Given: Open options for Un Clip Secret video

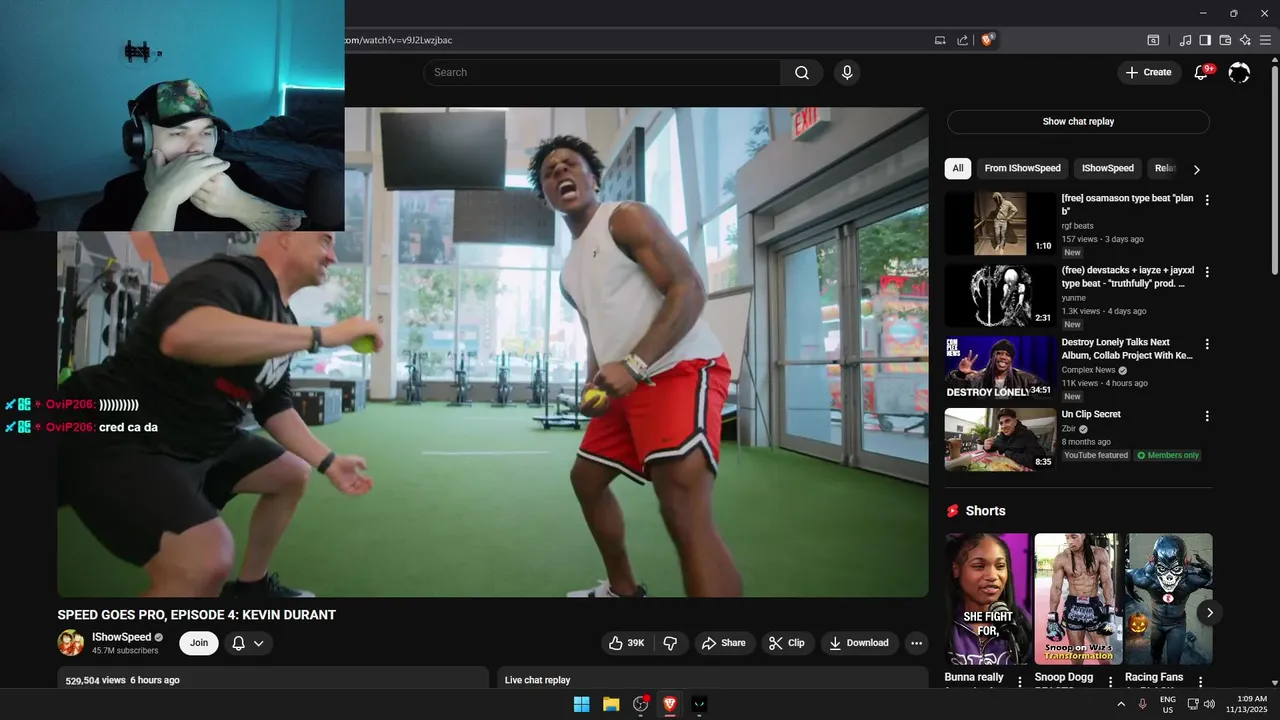Looking at the screenshot, I should pyautogui.click(x=1207, y=416).
